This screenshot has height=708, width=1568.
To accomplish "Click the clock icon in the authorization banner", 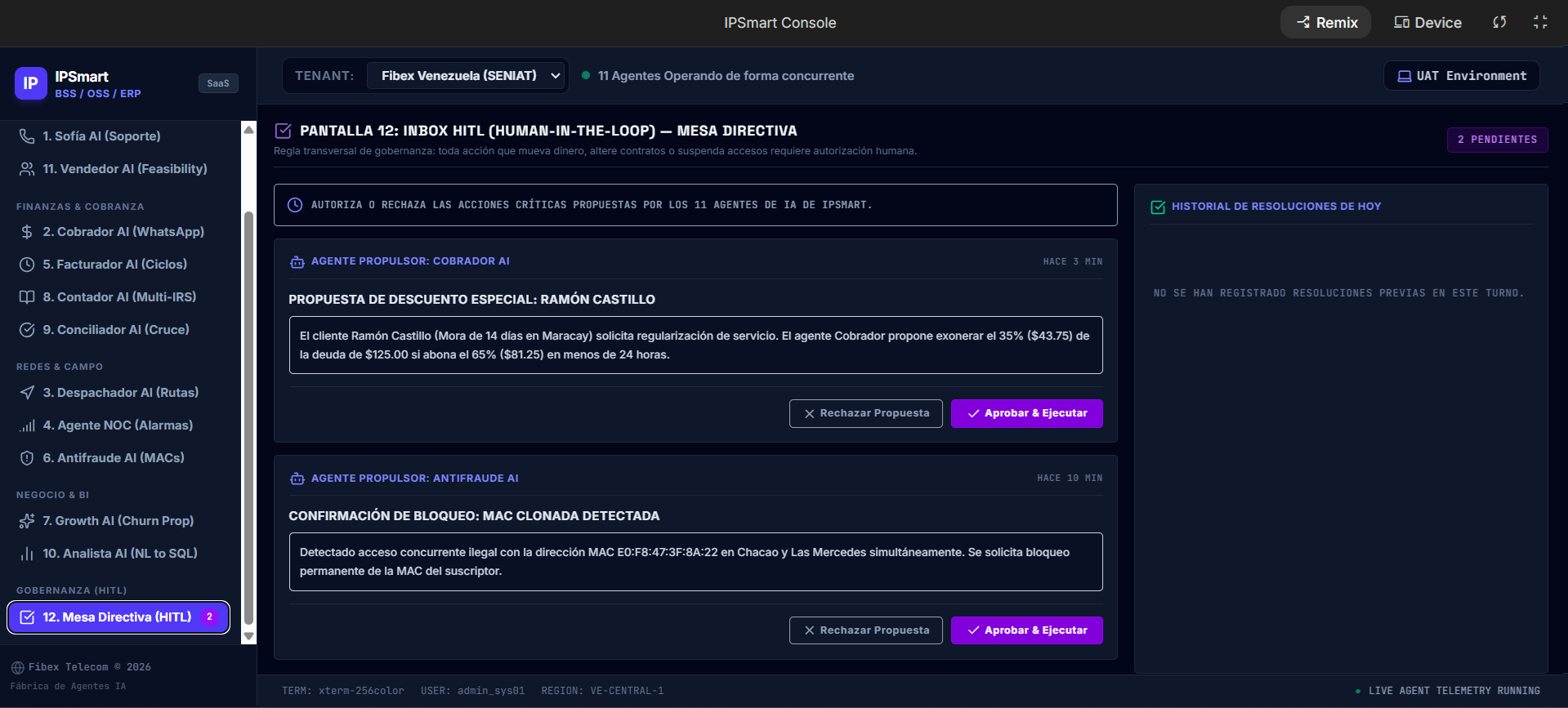I will 295,205.
